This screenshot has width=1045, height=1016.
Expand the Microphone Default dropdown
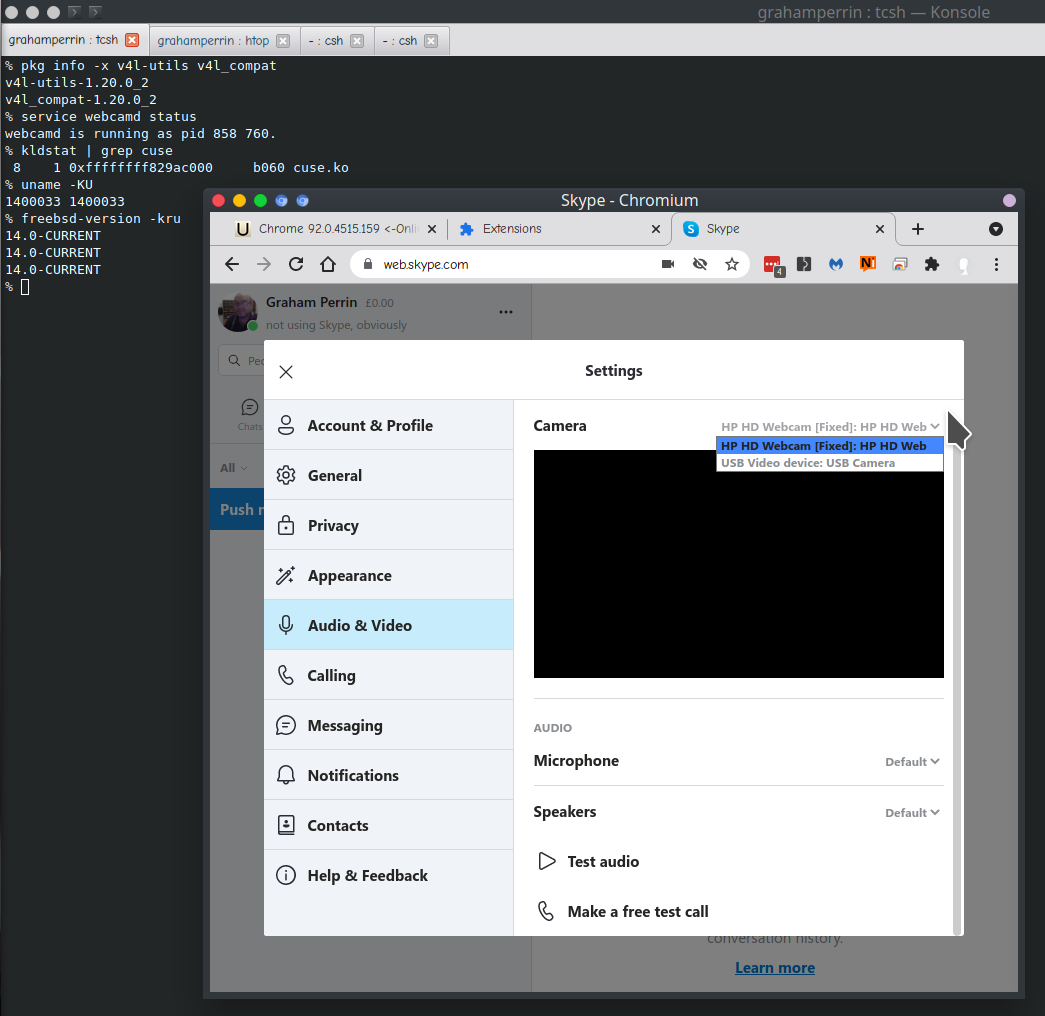pyautogui.click(x=912, y=762)
